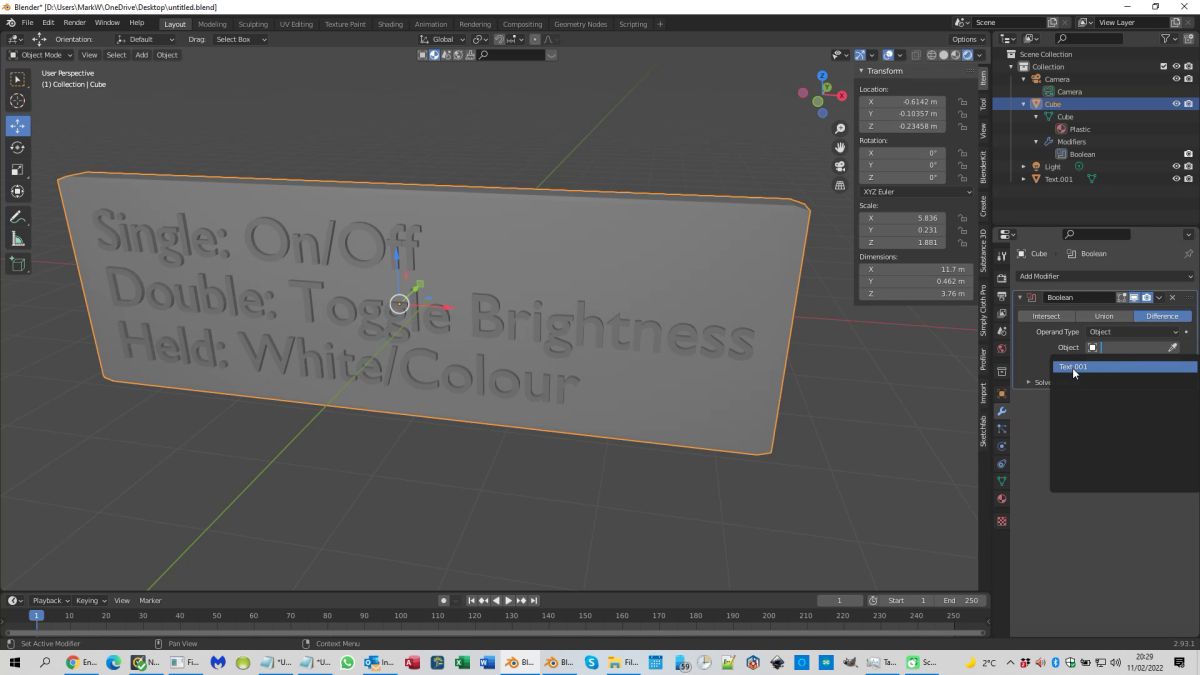Open the Material properties tab icon
The image size is (1200, 675).
(1001, 499)
